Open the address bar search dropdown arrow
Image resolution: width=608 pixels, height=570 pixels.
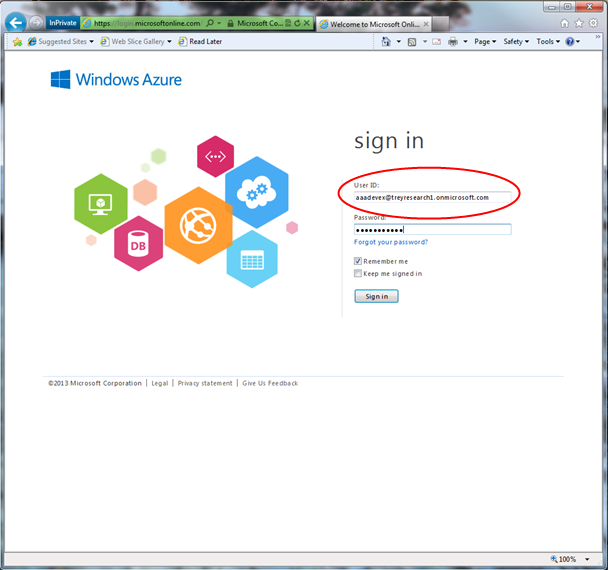219,23
